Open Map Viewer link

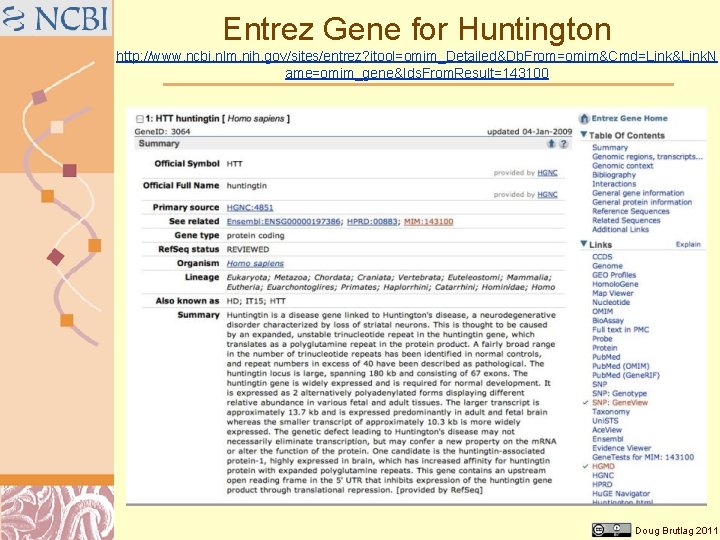(x=613, y=293)
